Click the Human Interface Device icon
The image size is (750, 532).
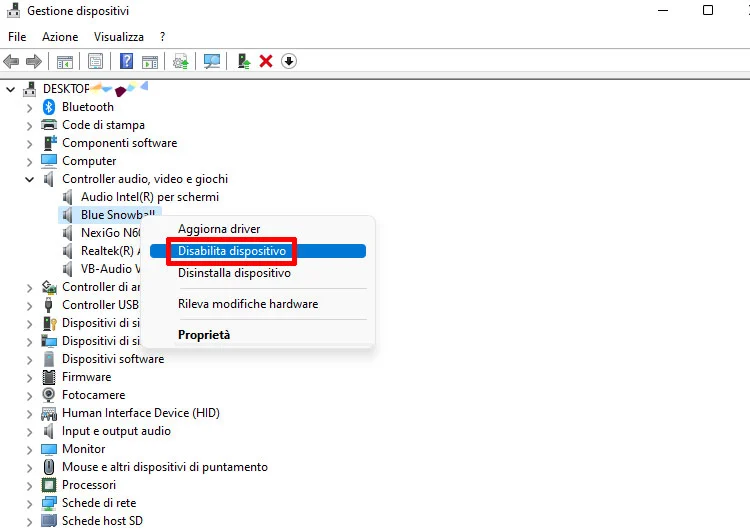coord(49,413)
